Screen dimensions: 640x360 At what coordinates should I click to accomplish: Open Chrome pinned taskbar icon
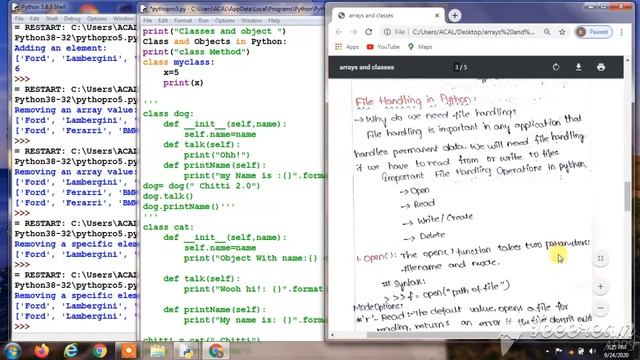pos(100,351)
